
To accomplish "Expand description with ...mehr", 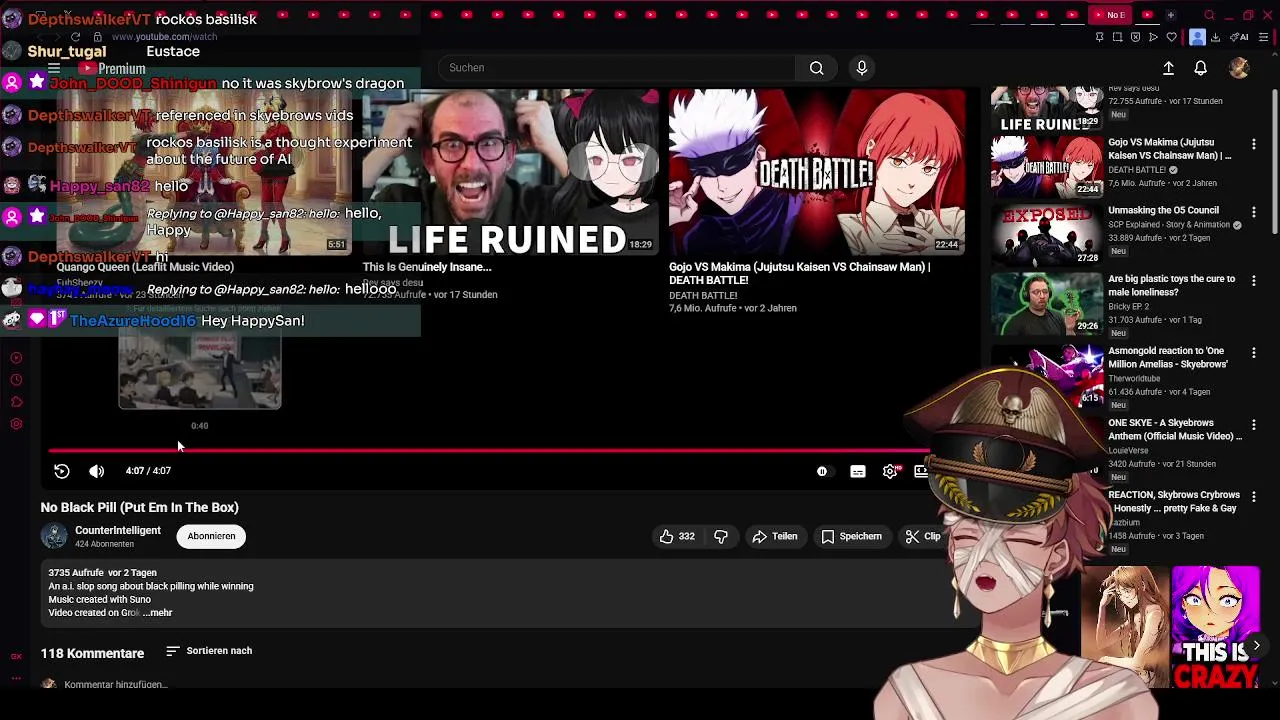I will coord(157,613).
